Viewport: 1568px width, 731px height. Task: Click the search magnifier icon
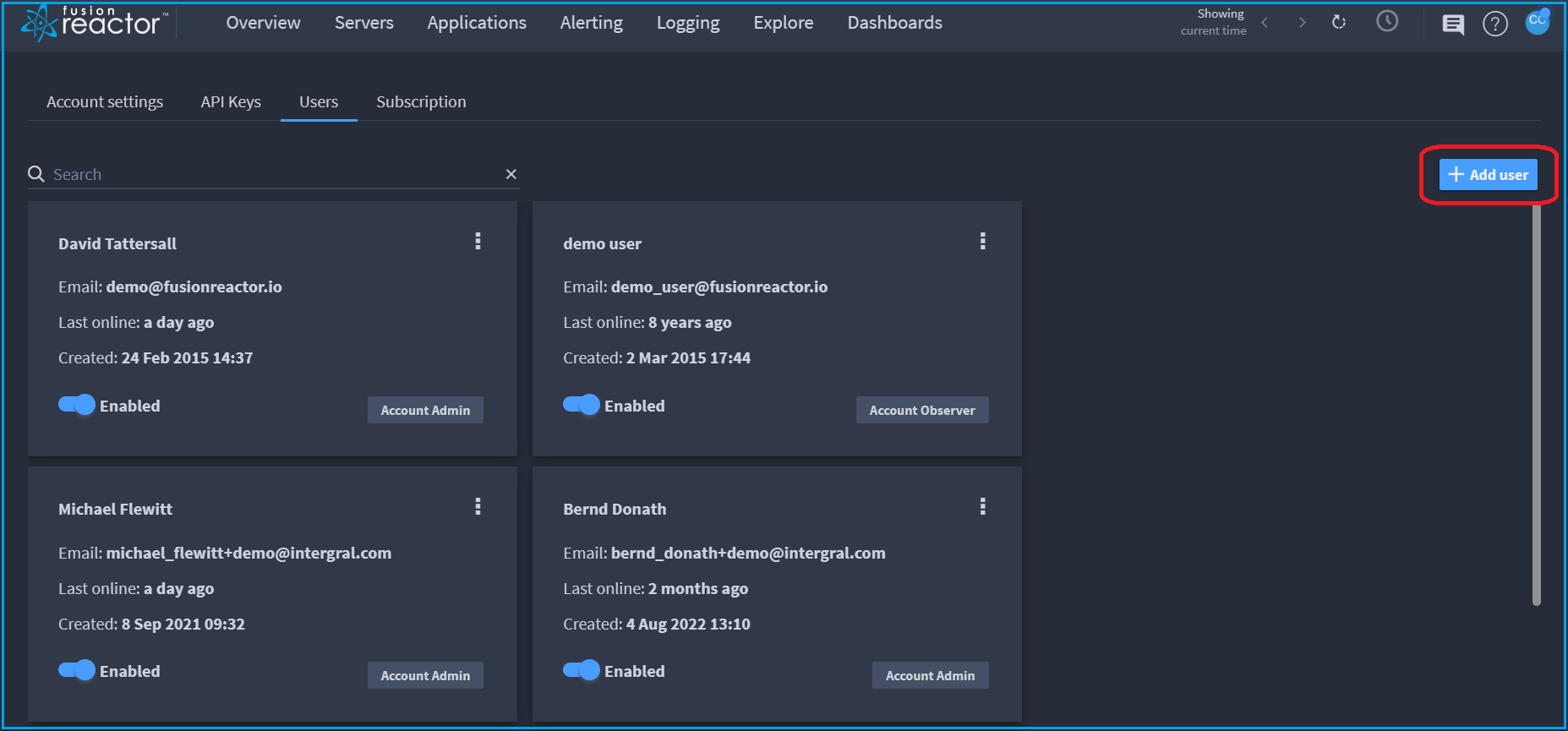[36, 174]
